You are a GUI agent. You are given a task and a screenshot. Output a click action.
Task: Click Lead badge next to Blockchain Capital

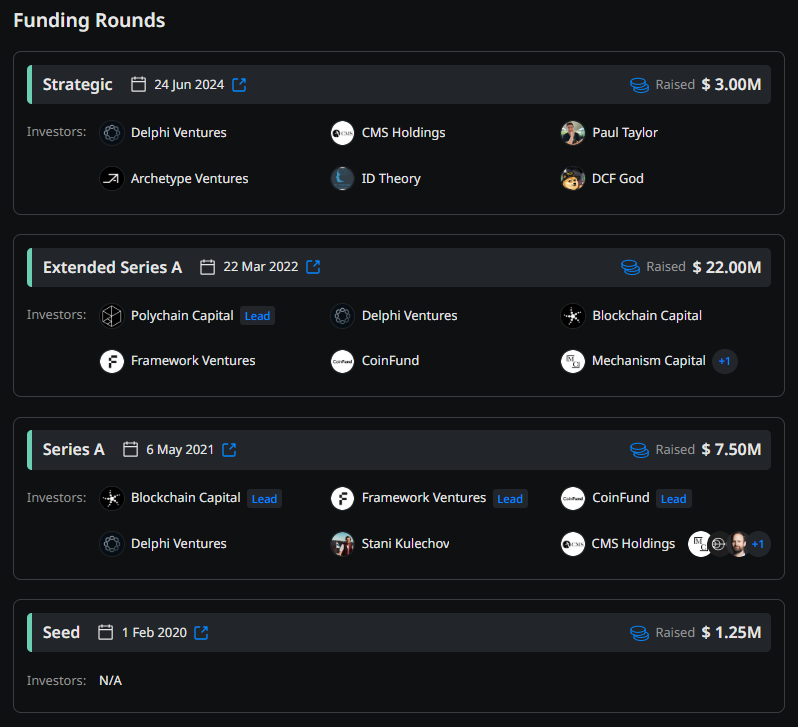pyautogui.click(x=265, y=499)
